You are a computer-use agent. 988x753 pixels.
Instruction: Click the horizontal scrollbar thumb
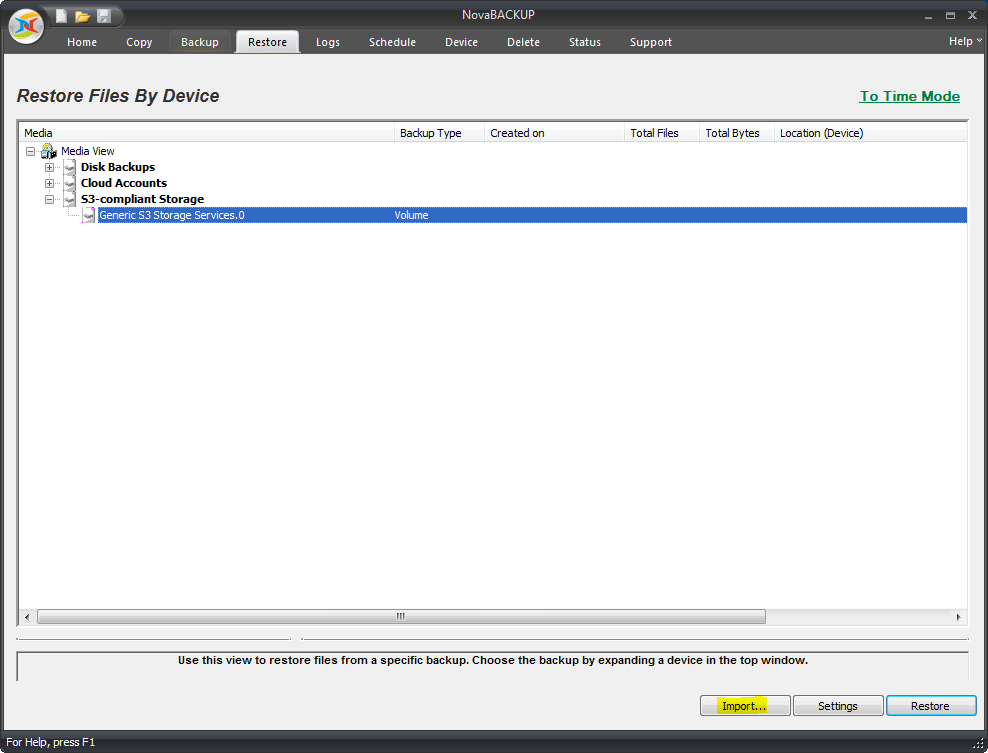point(401,617)
